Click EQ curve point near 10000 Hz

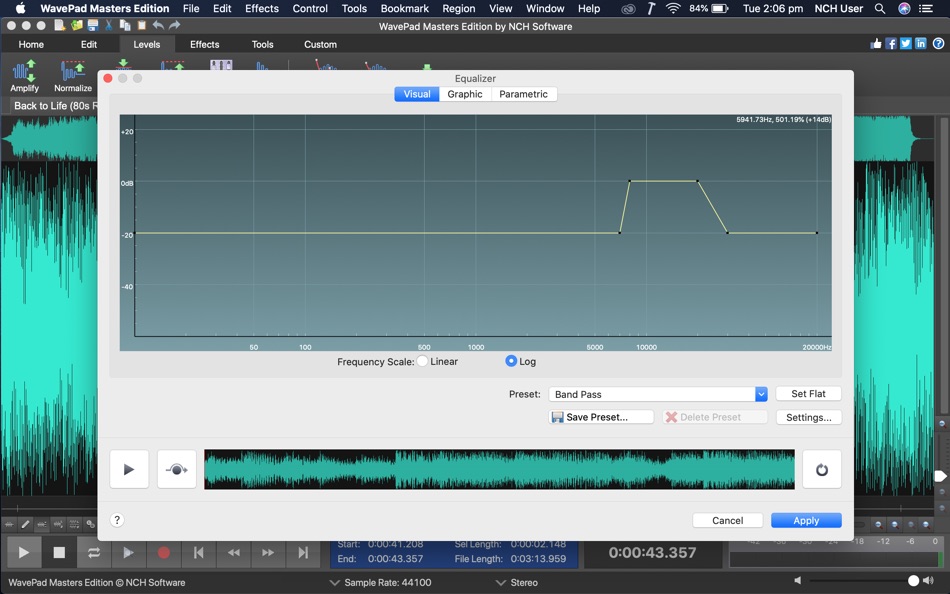click(x=629, y=181)
